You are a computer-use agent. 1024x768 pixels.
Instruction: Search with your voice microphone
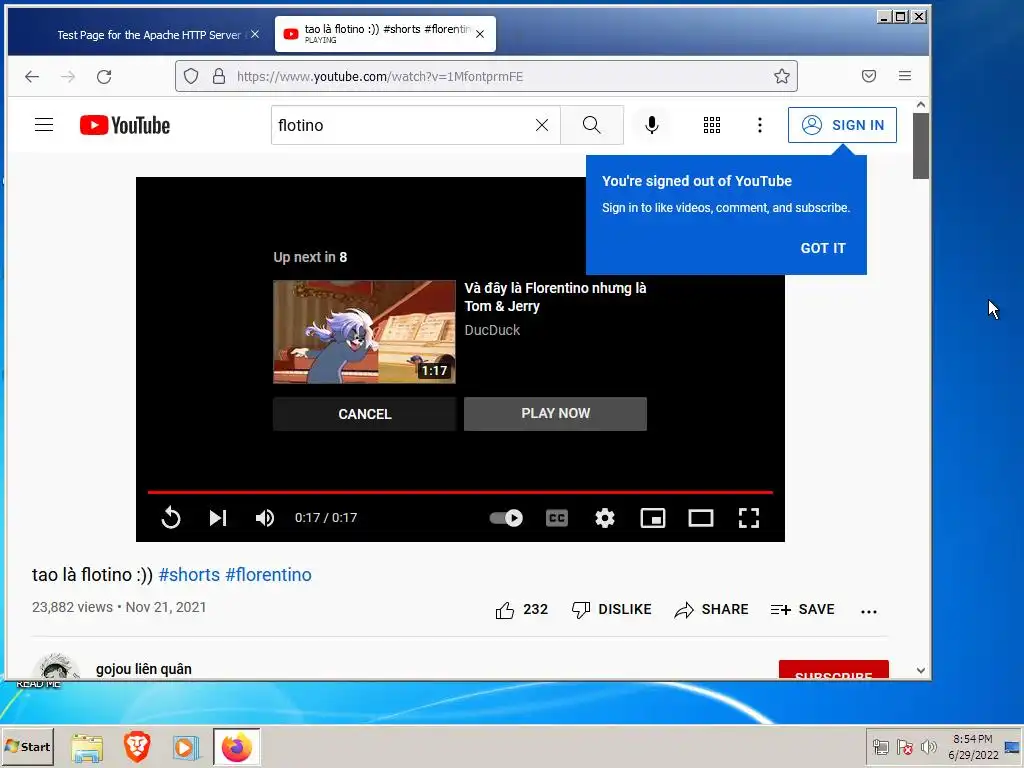pyautogui.click(x=651, y=125)
